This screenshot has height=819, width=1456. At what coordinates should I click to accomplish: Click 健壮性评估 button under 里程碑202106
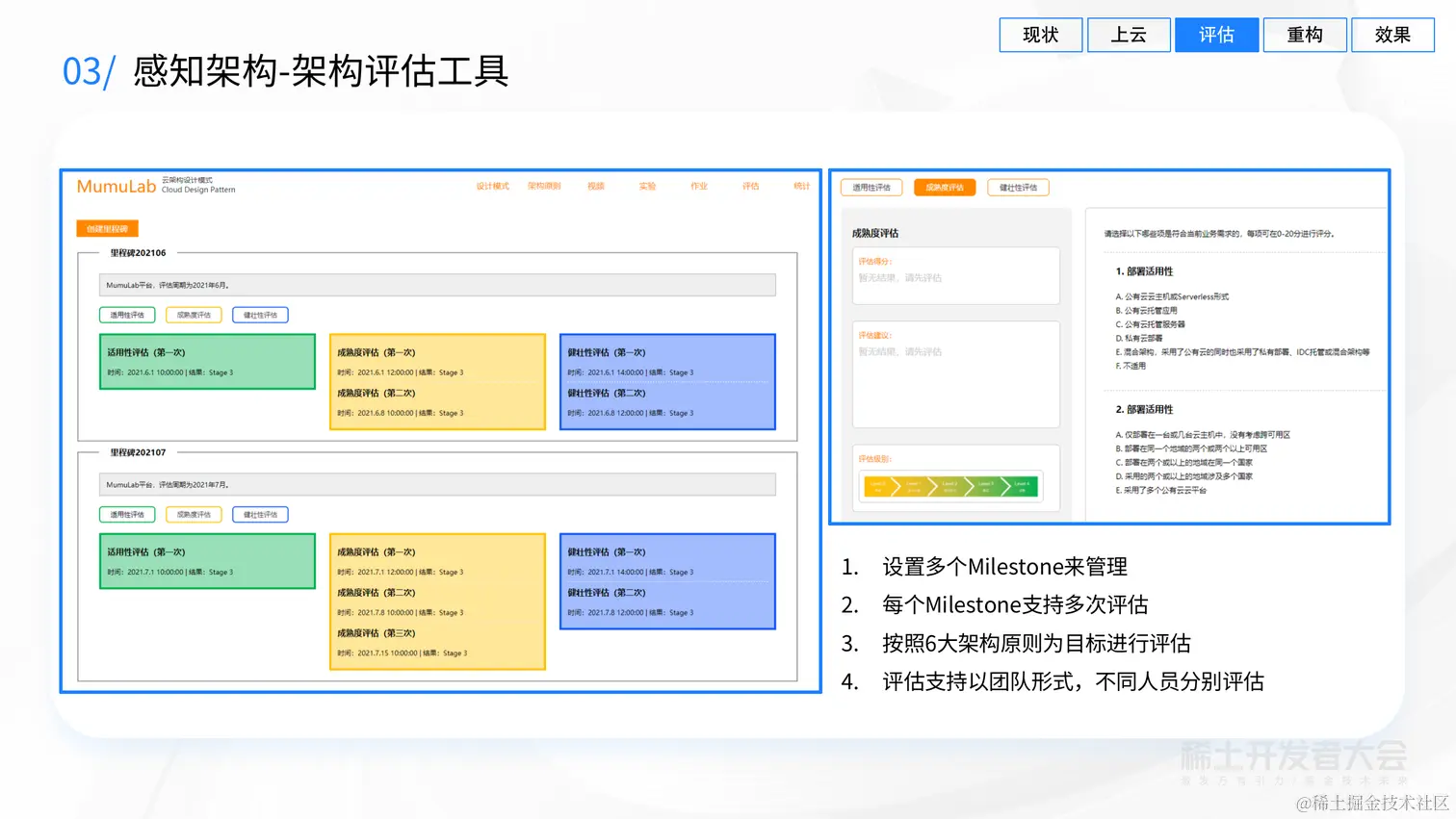click(260, 315)
